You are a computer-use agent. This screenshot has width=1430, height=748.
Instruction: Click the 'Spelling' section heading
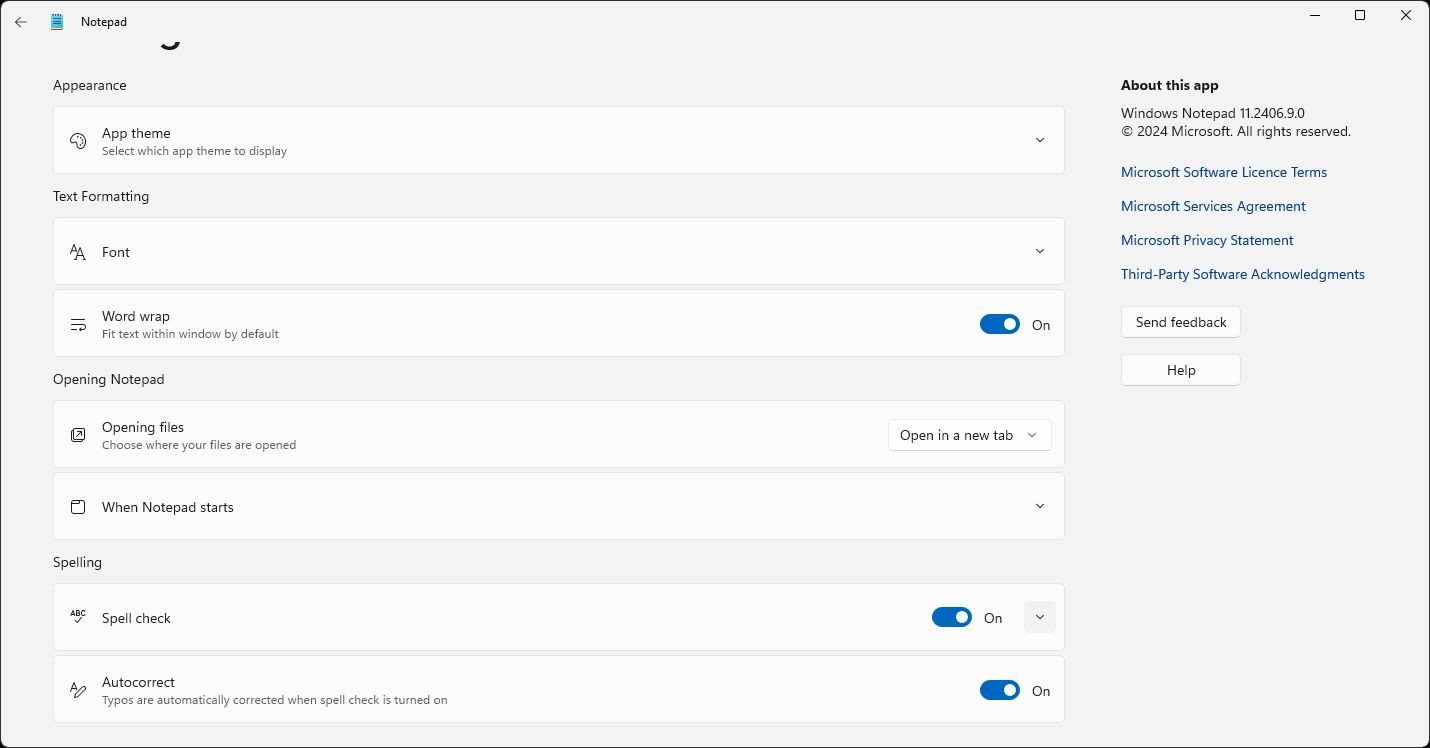click(x=77, y=562)
